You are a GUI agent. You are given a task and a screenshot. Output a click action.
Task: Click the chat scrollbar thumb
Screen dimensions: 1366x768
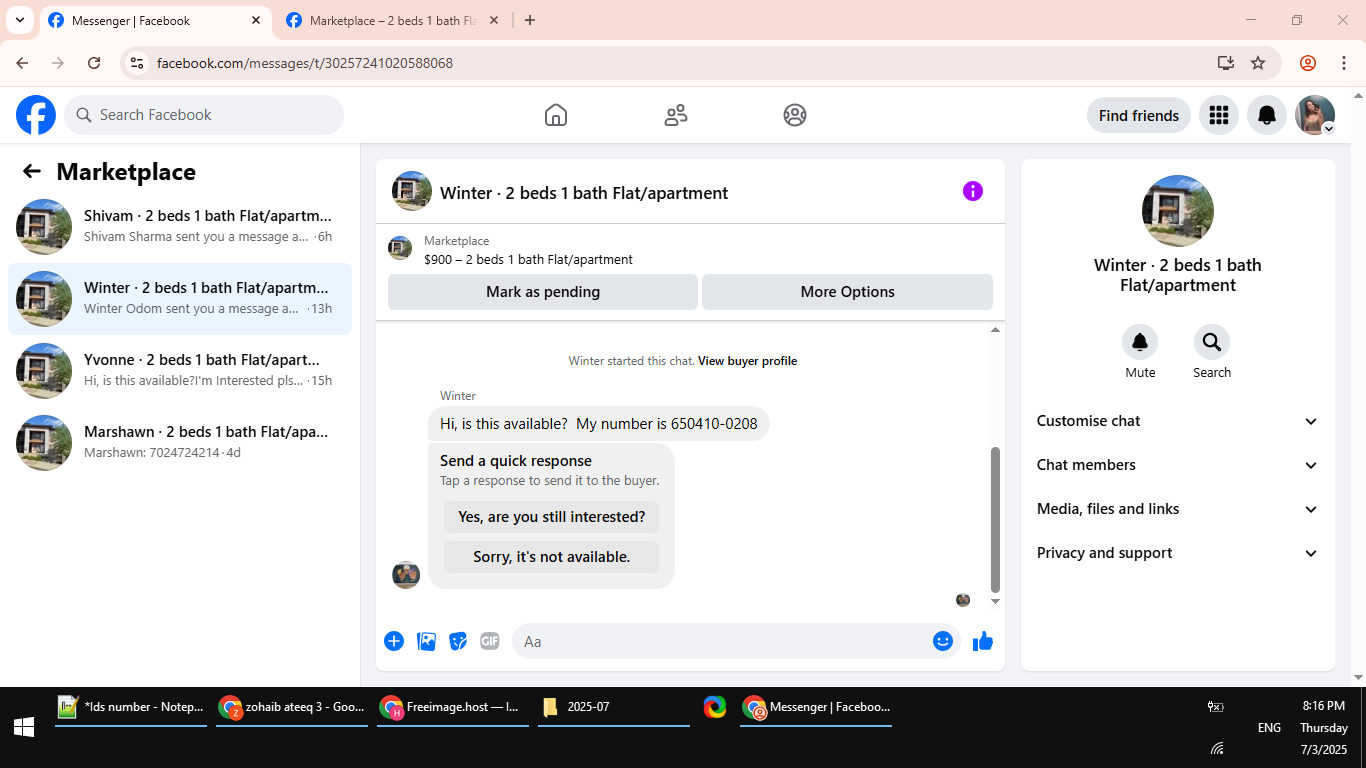pyautogui.click(x=995, y=520)
